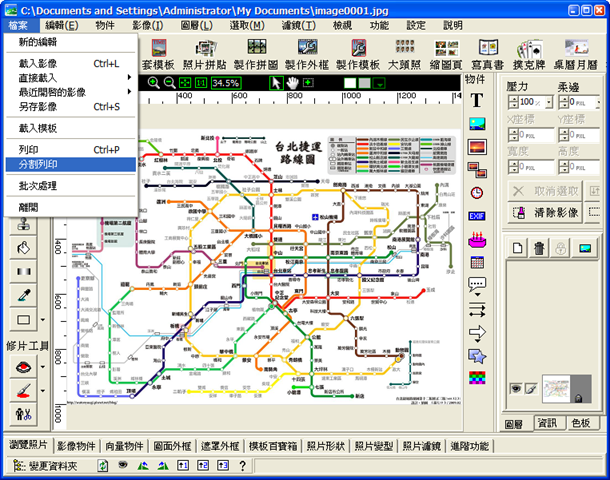Screen dimensions: 610x480
Task: Expand the 直接載入 submenu arrow
Action: (129, 77)
